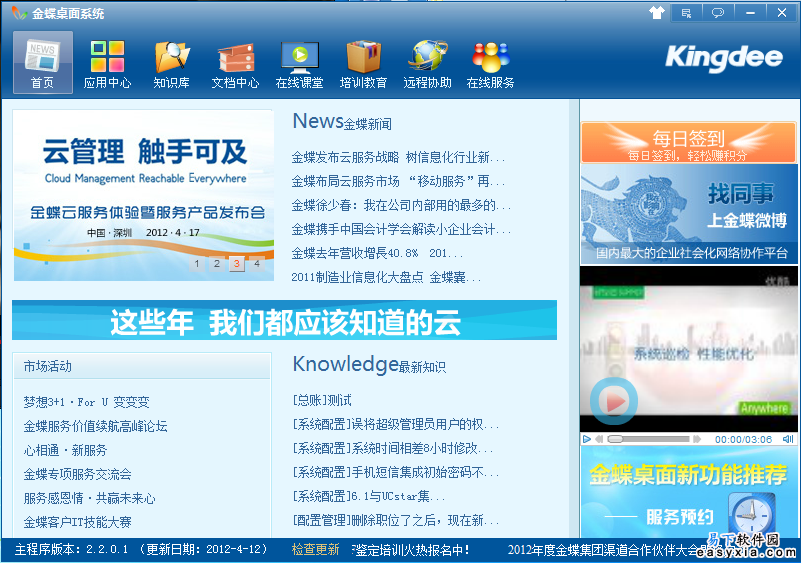801x563 pixels.
Task: Select banner slide page 2
Action: (217, 264)
